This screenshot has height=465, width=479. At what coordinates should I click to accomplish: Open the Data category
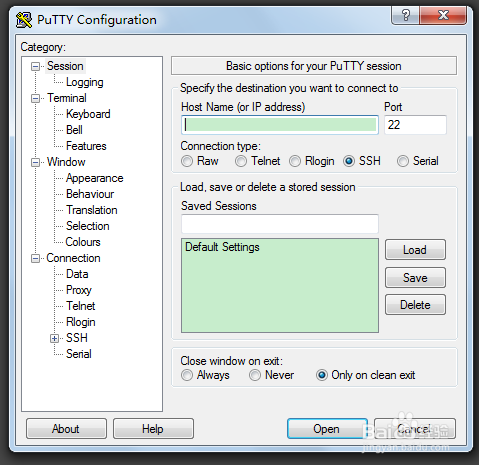click(x=77, y=274)
